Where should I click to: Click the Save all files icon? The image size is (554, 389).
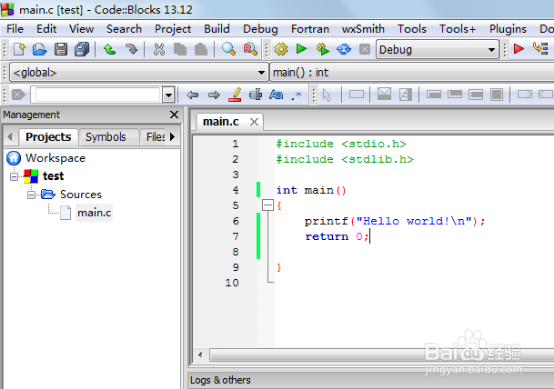[x=82, y=49]
